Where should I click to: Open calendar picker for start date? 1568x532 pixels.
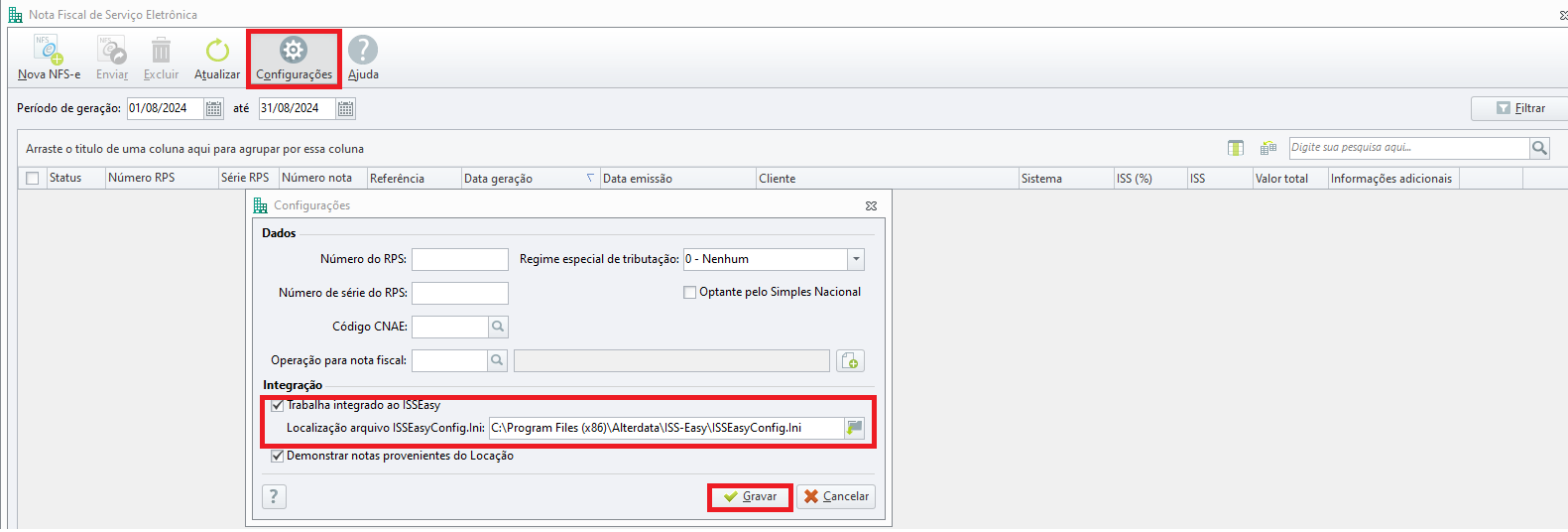point(213,108)
